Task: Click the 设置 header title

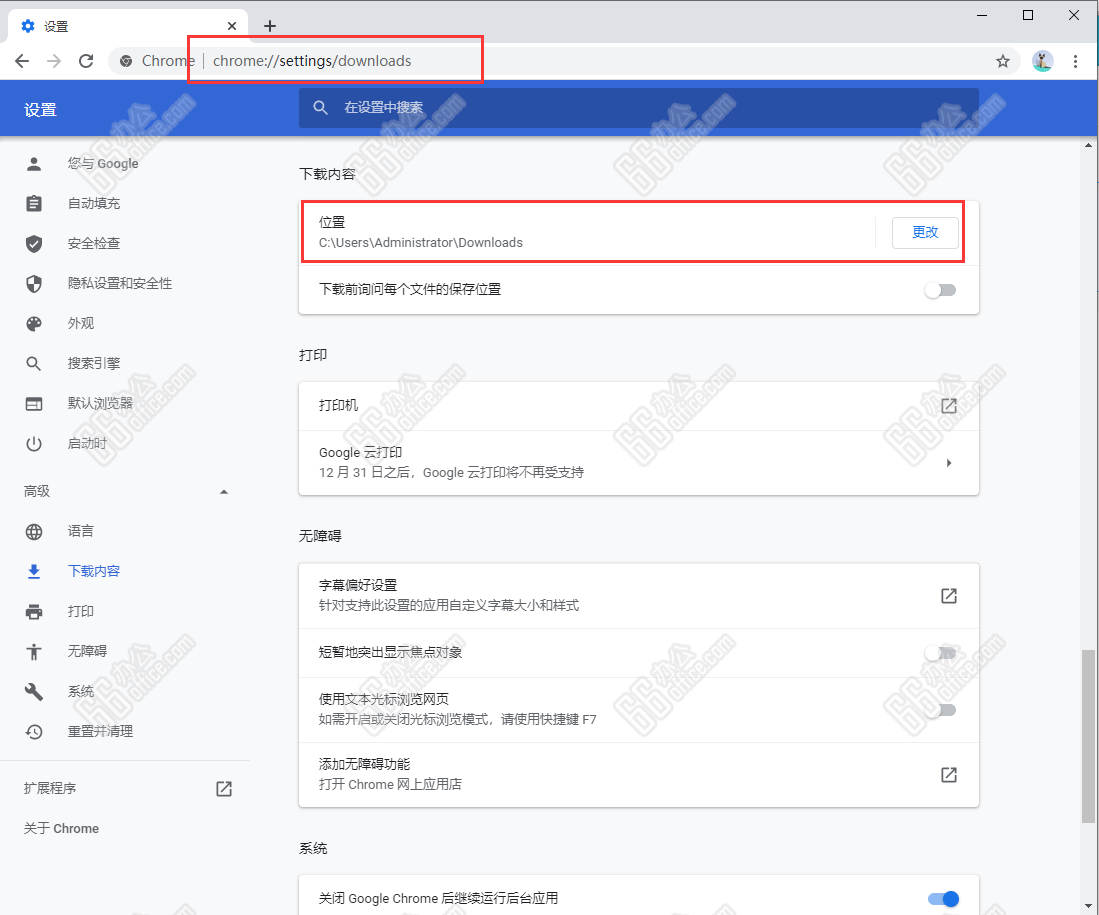Action: pyautogui.click(x=40, y=110)
